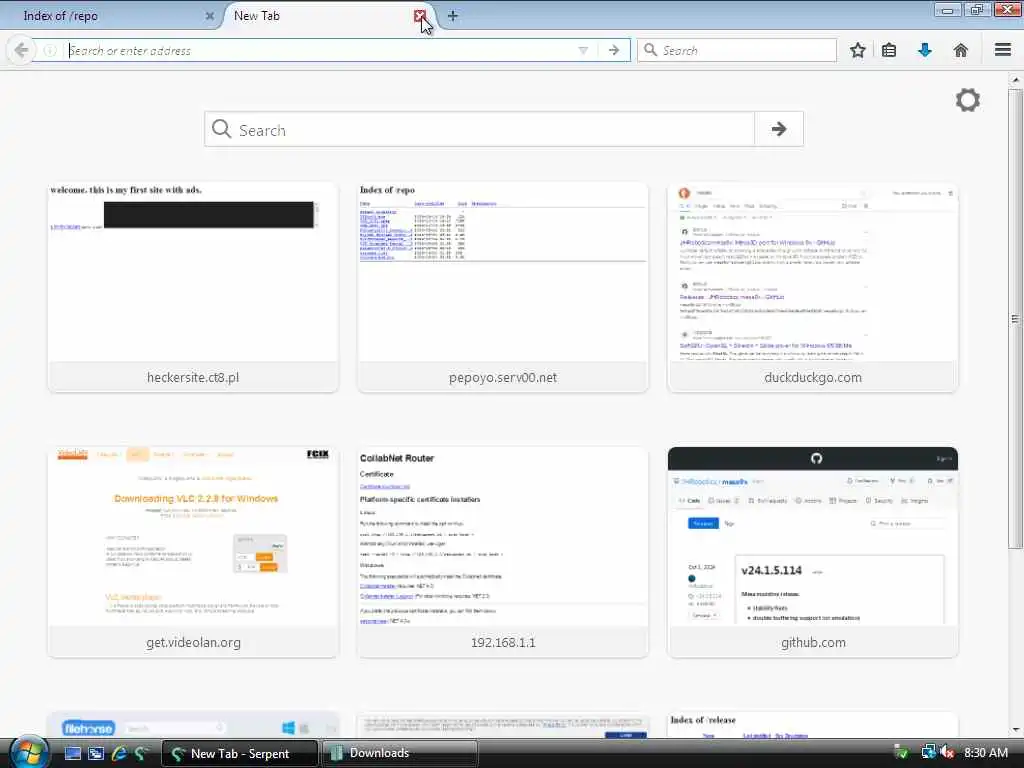
Task: Launch Serpent from quick launch icon
Action: tap(141, 753)
